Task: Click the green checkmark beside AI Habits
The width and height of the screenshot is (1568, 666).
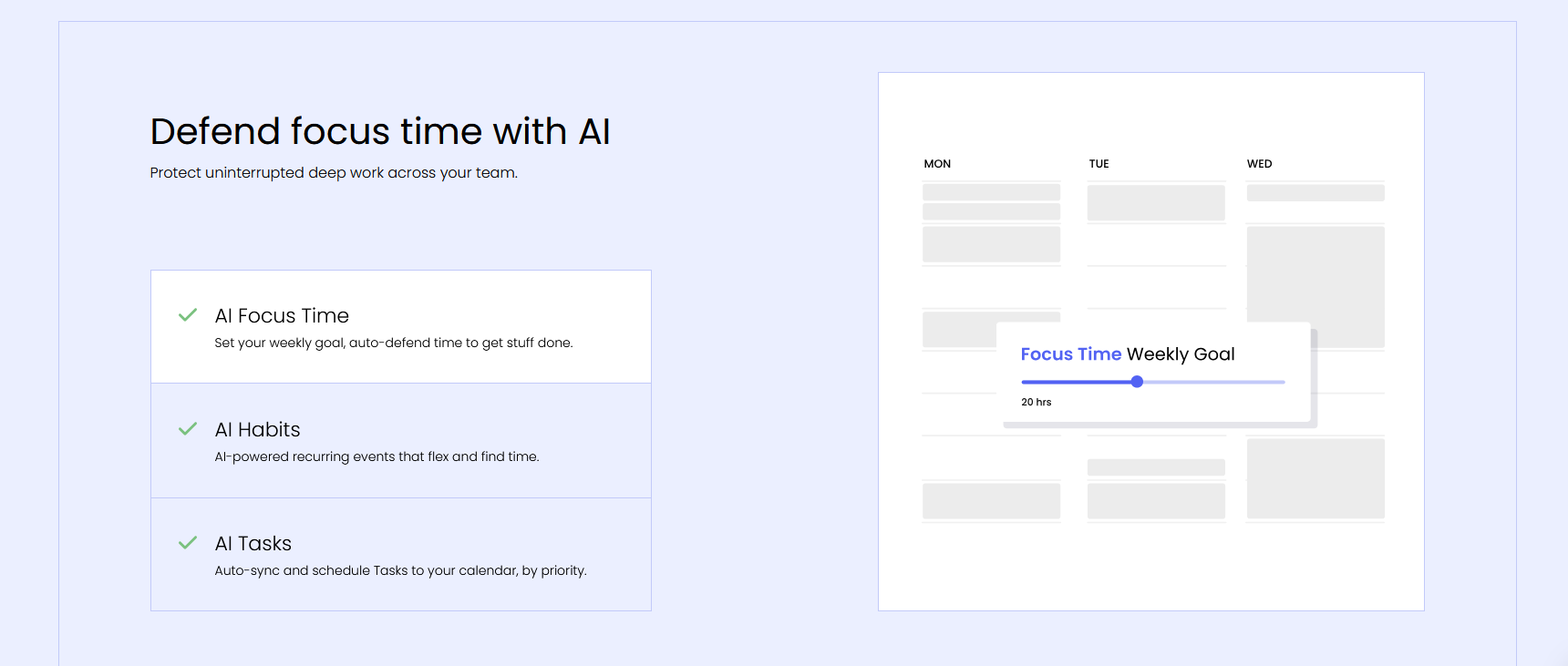Action: tap(188, 429)
